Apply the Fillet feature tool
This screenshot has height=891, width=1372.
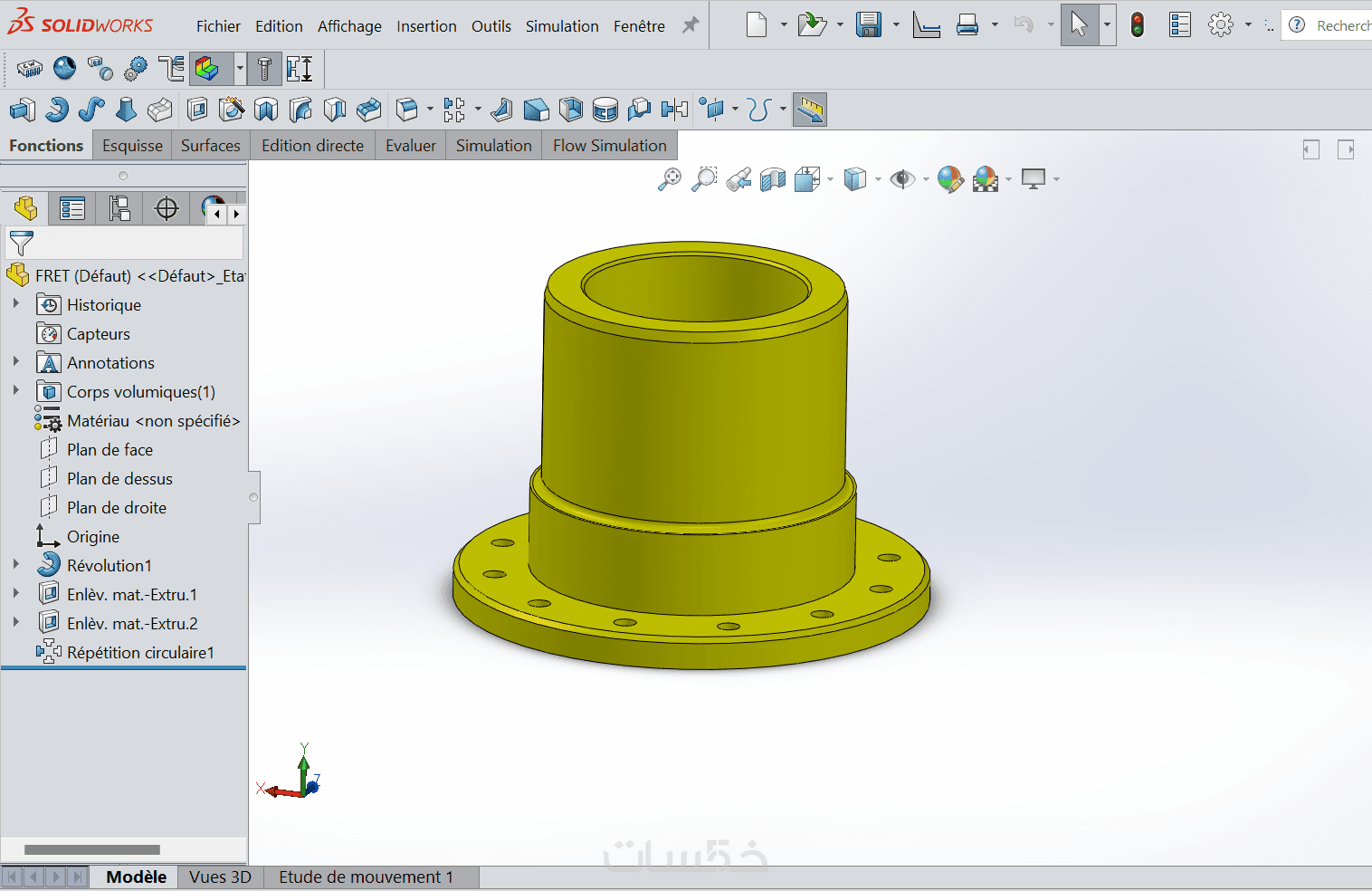407,110
